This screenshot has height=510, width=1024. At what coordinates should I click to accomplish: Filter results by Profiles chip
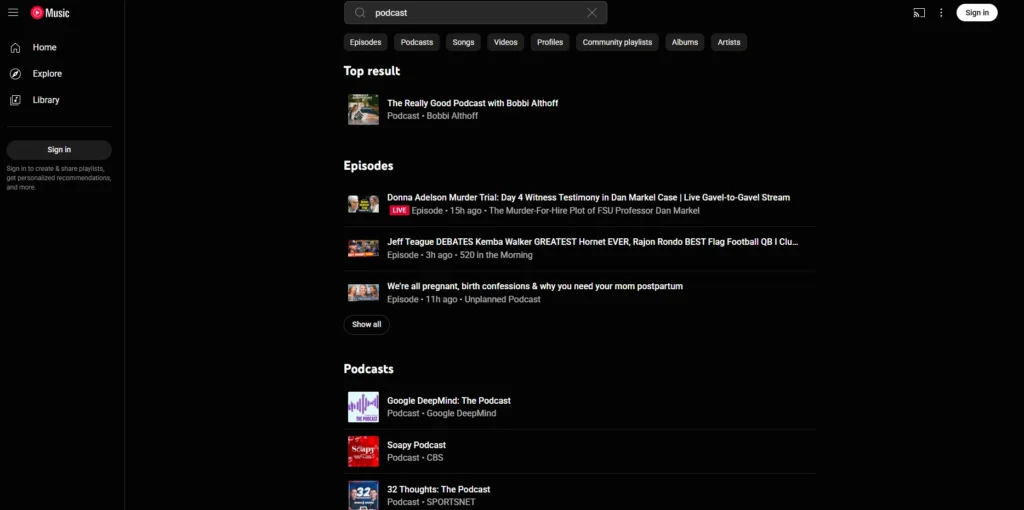(550, 42)
